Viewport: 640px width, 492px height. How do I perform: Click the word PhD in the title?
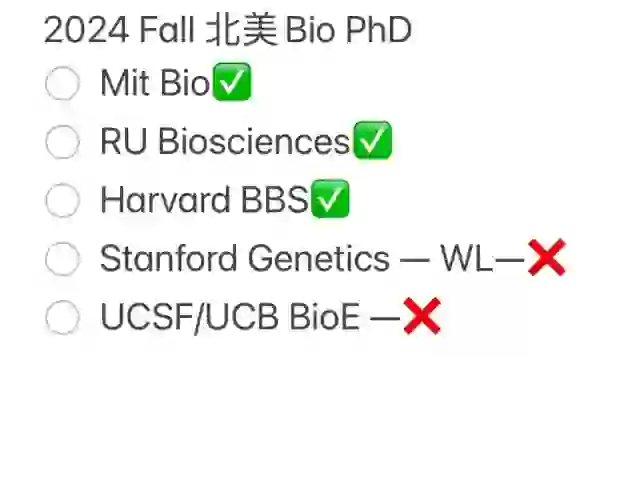(x=379, y=30)
